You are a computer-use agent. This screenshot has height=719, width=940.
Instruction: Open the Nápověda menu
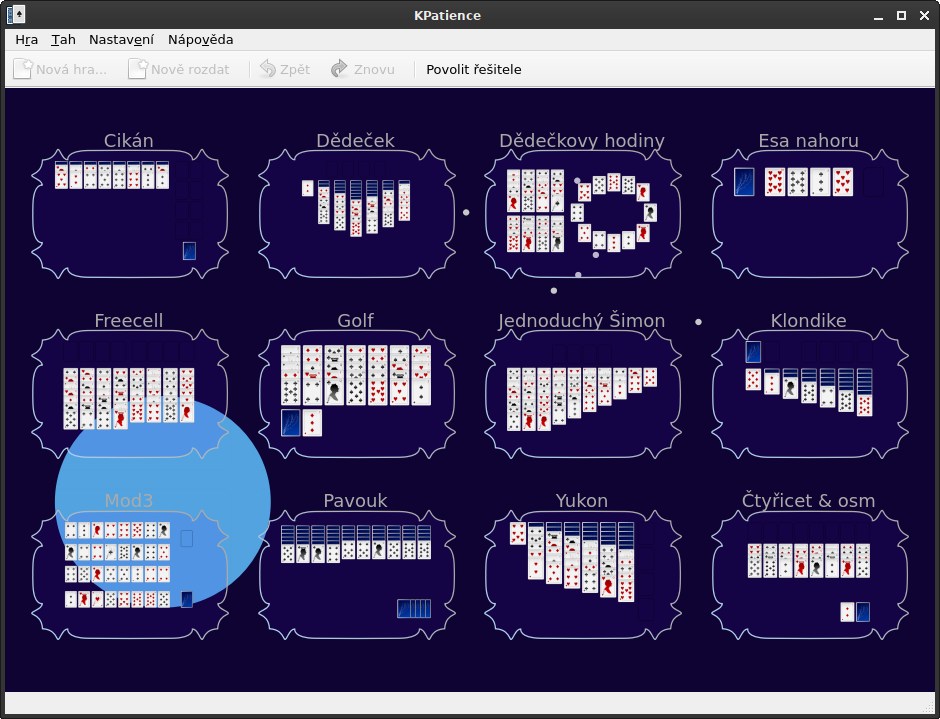point(200,40)
